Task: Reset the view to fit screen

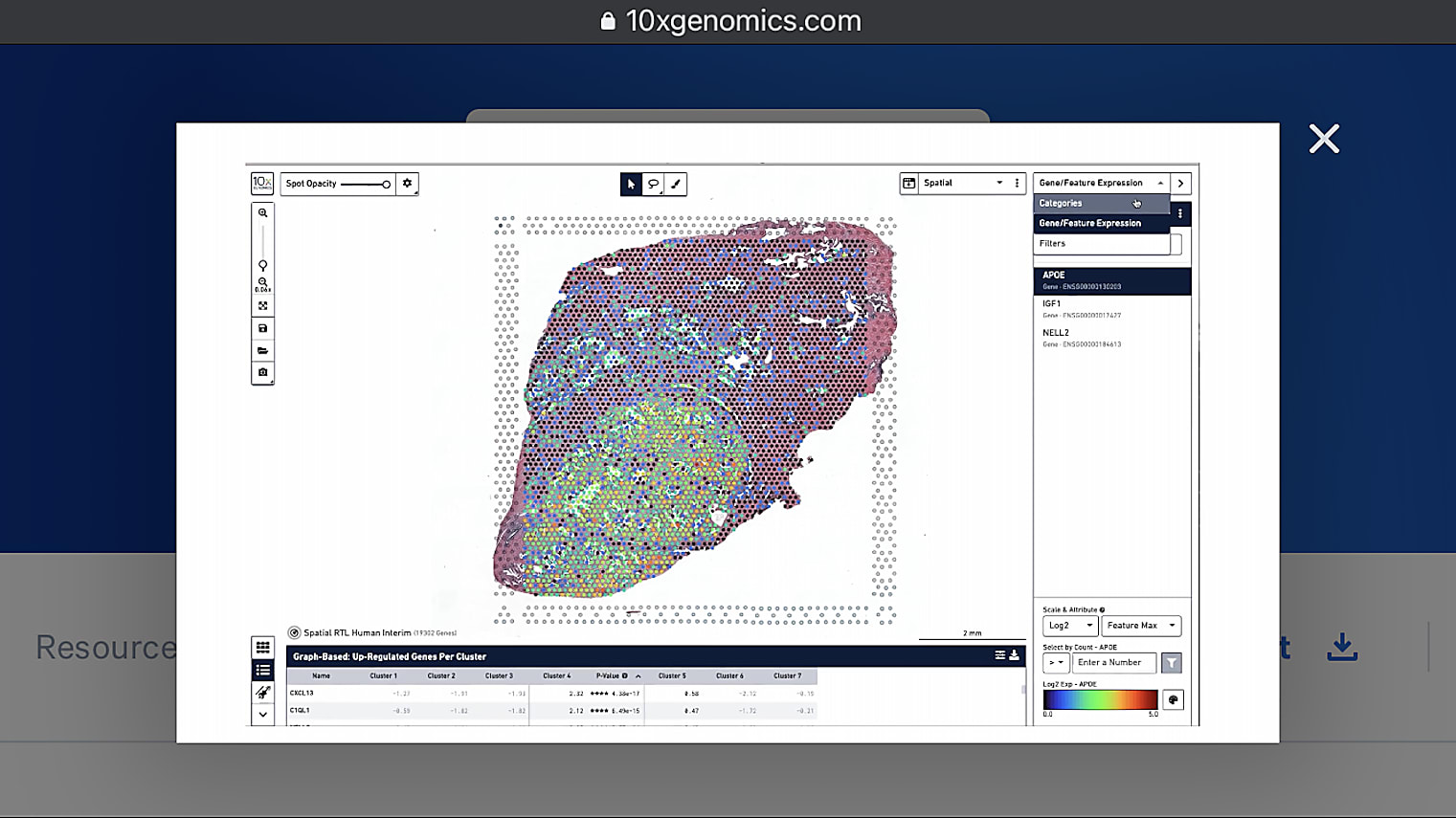Action: pos(262,306)
